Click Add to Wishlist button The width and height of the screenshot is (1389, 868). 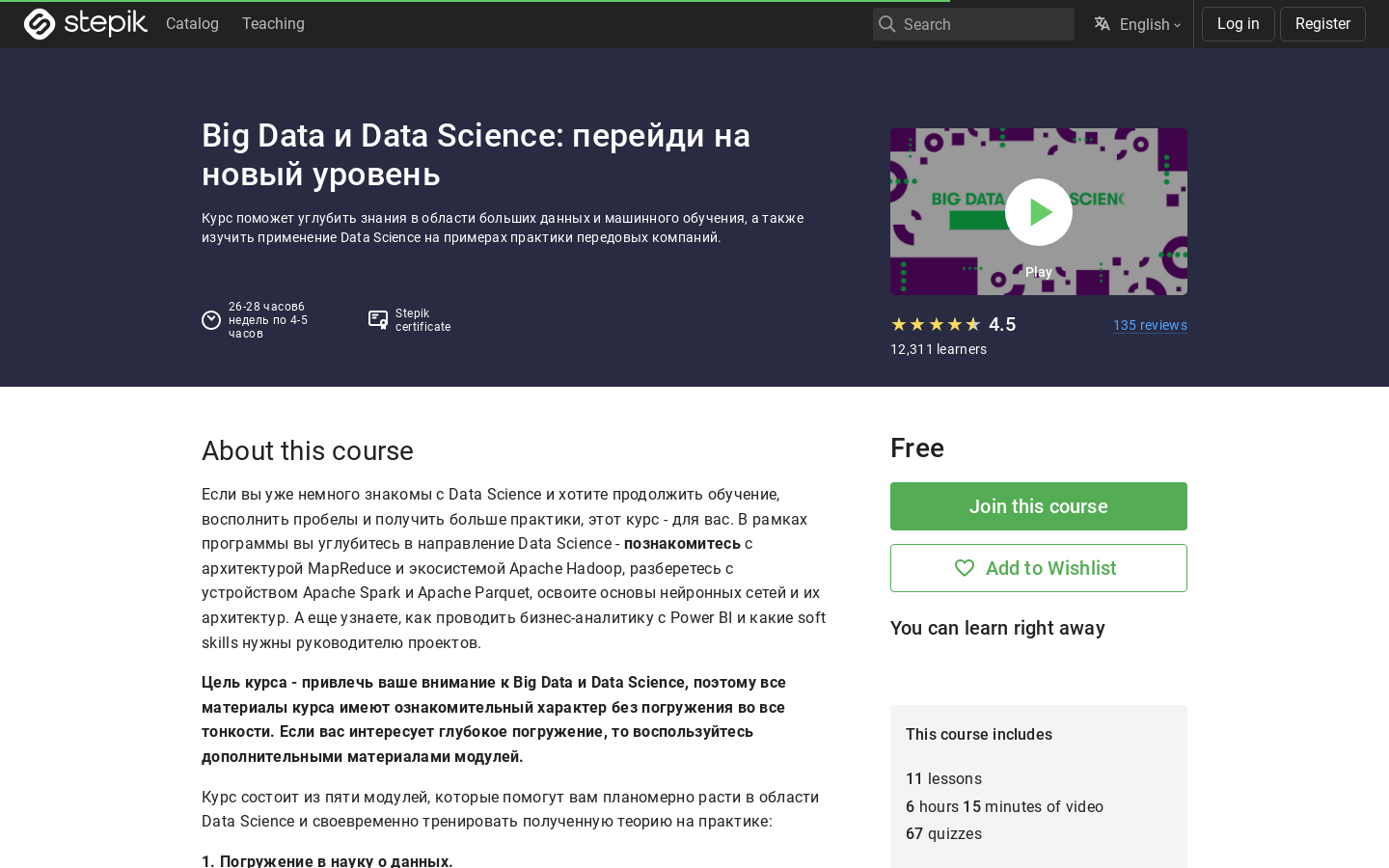click(x=1039, y=568)
